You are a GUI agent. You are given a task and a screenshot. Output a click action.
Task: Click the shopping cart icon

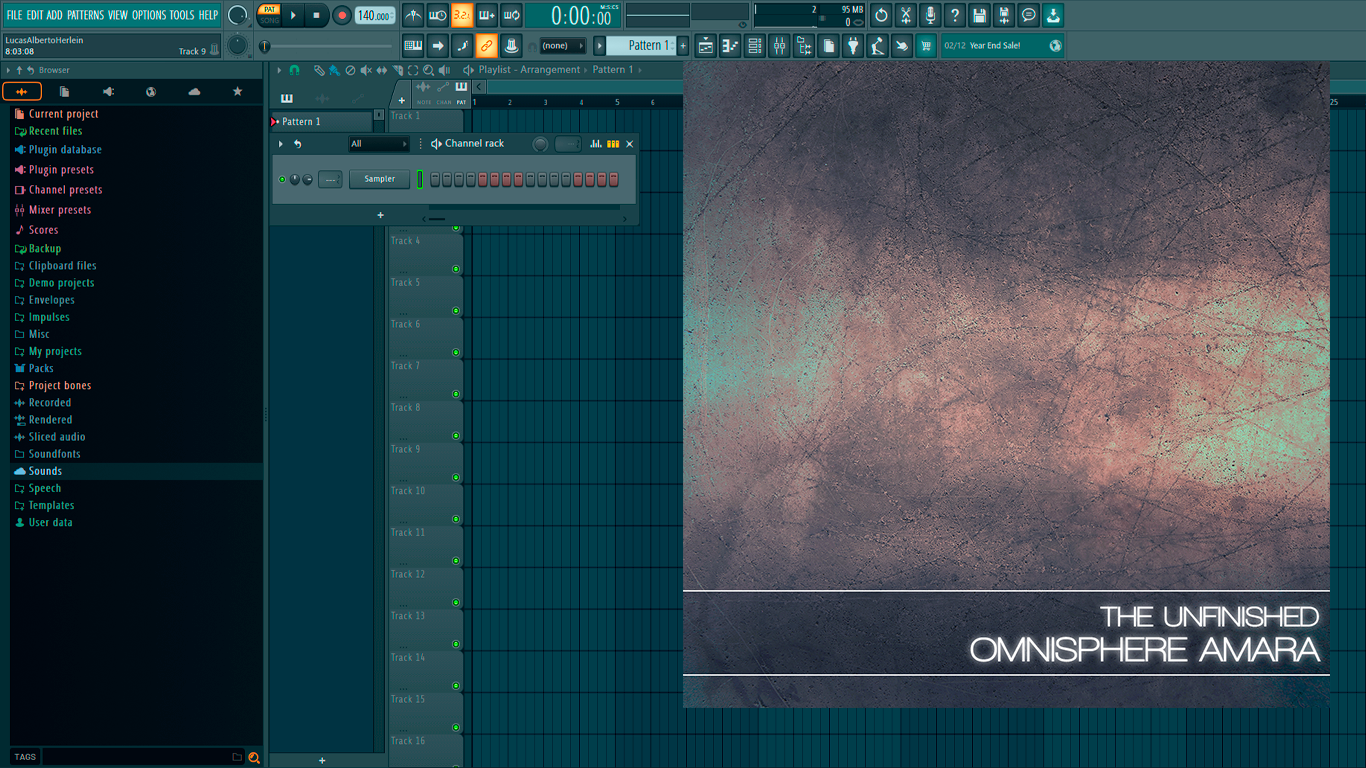click(x=926, y=45)
